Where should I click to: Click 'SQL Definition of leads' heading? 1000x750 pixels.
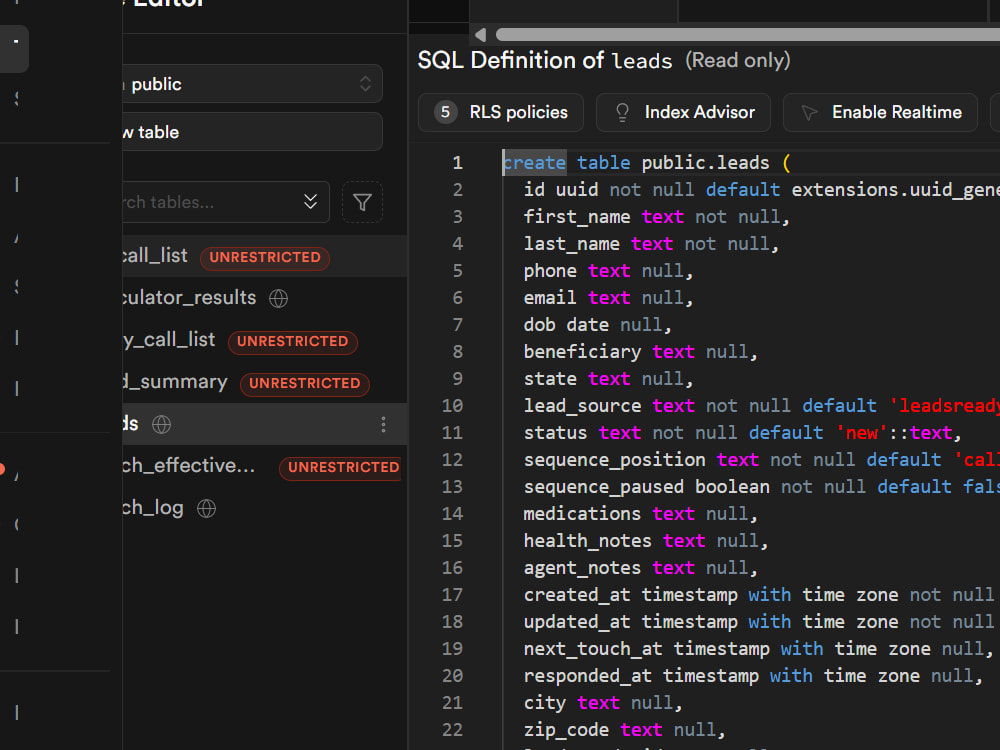coord(545,61)
